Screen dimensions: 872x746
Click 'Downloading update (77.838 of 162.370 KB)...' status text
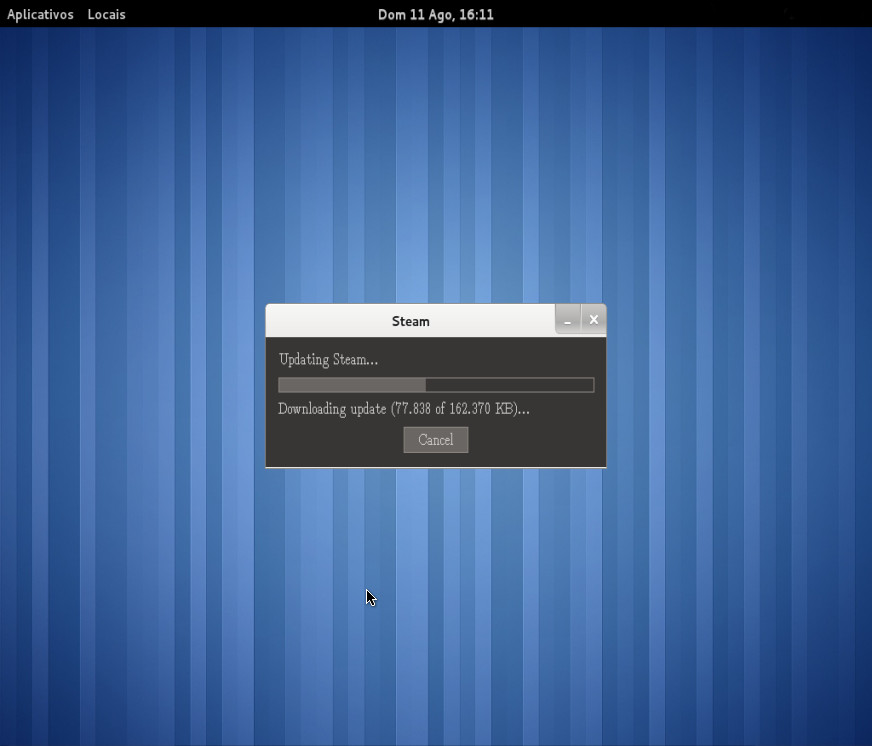pos(404,409)
